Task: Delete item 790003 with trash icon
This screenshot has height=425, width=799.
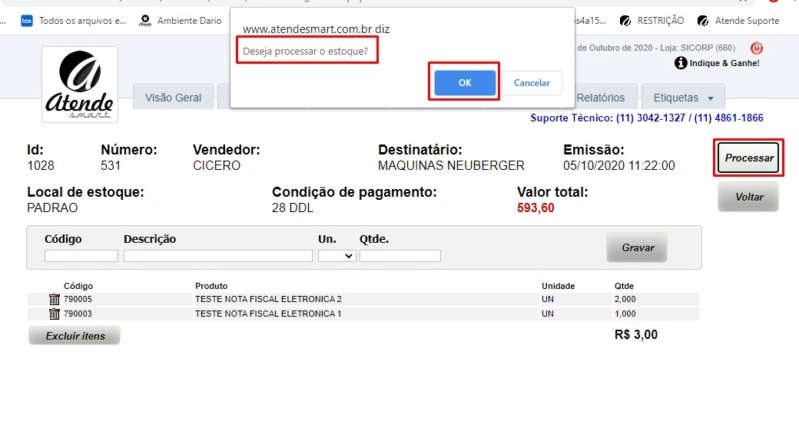Action: click(54, 314)
